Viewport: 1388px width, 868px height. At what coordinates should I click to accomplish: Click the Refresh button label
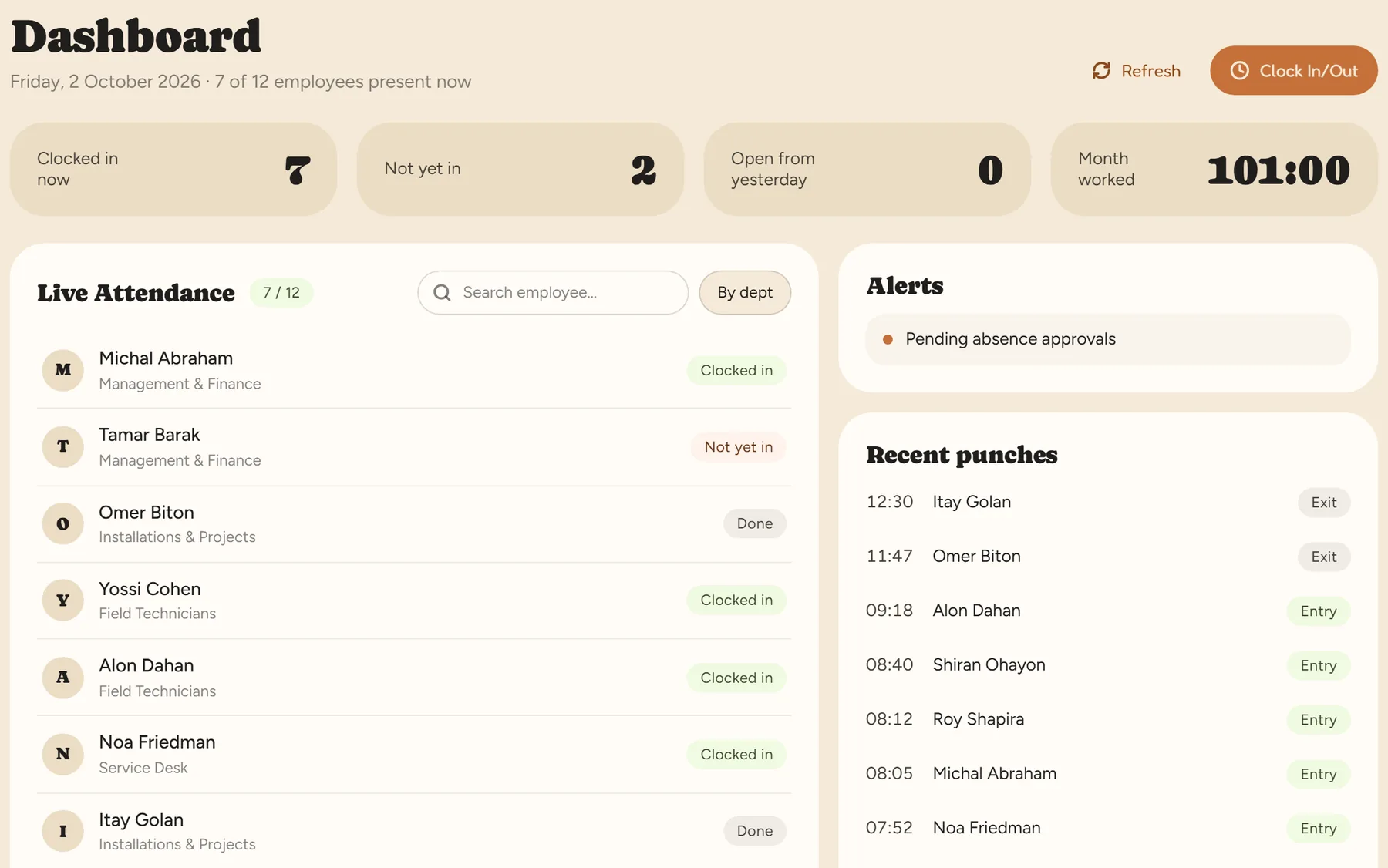pyautogui.click(x=1150, y=71)
